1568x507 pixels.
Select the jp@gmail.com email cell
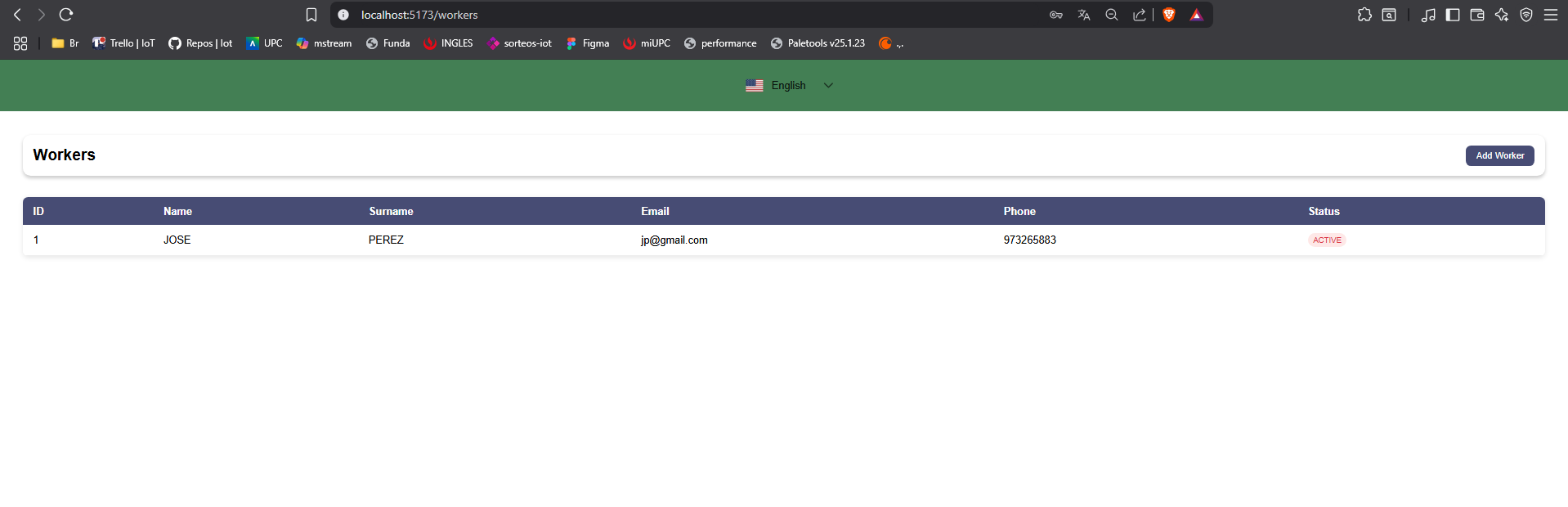(674, 240)
